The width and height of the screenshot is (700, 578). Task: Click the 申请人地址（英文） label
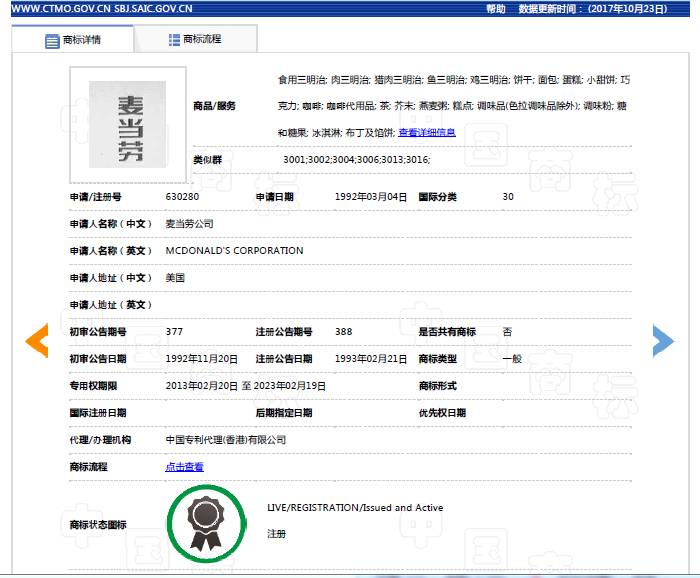[111, 305]
